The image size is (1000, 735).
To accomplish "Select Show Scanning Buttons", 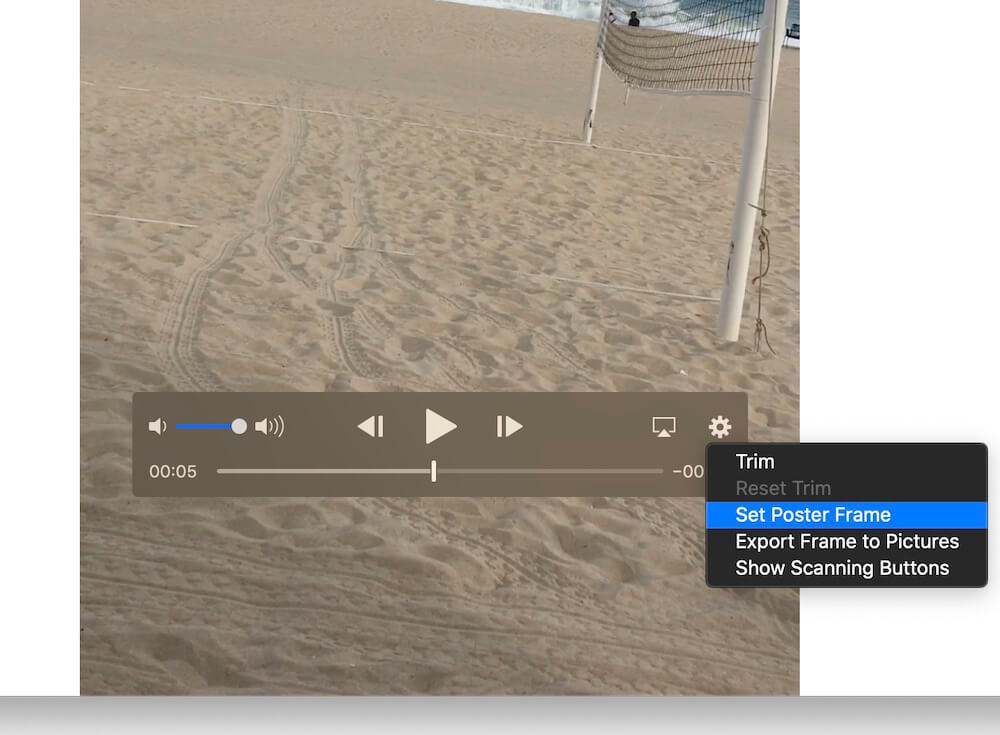I will 846,568.
